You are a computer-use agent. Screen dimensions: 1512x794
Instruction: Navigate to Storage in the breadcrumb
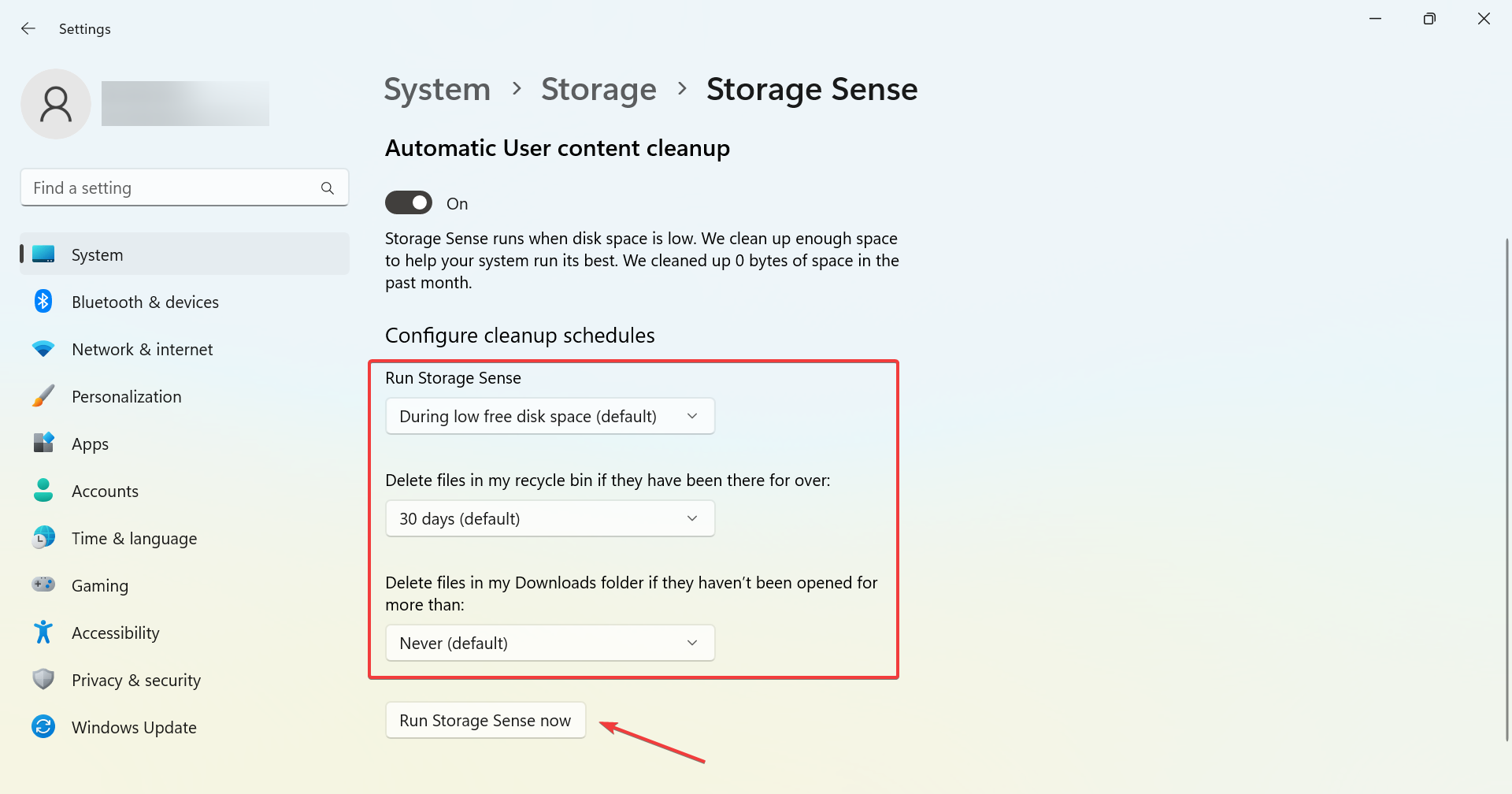(598, 90)
